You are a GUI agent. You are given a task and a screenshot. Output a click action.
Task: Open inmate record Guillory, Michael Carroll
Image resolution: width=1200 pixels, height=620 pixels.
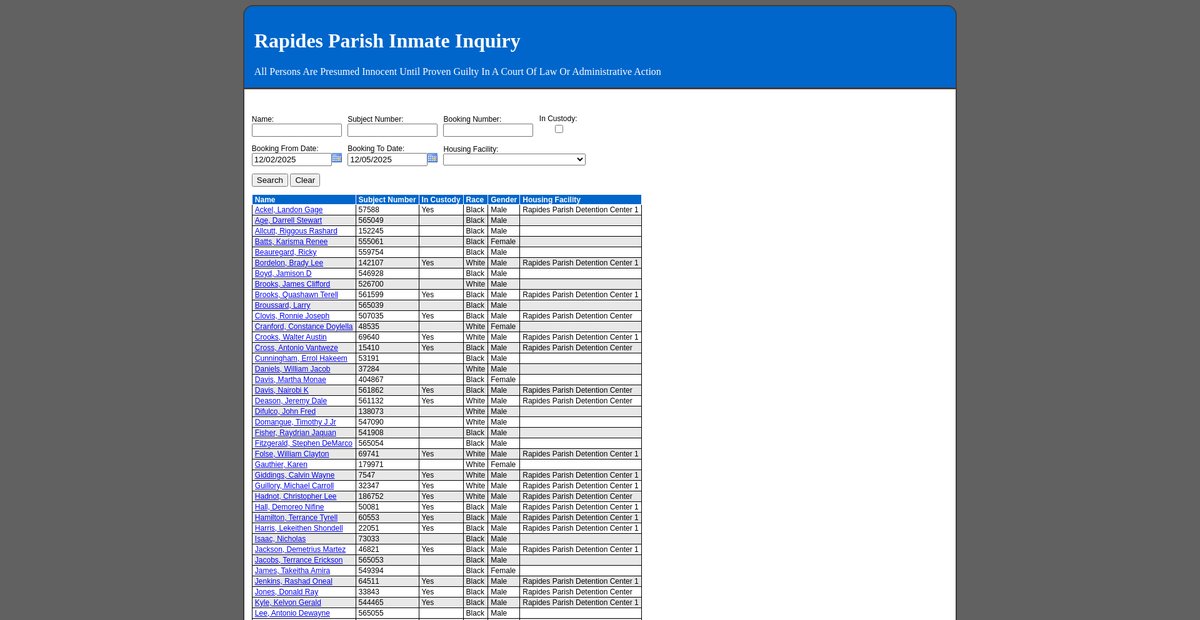pos(295,486)
